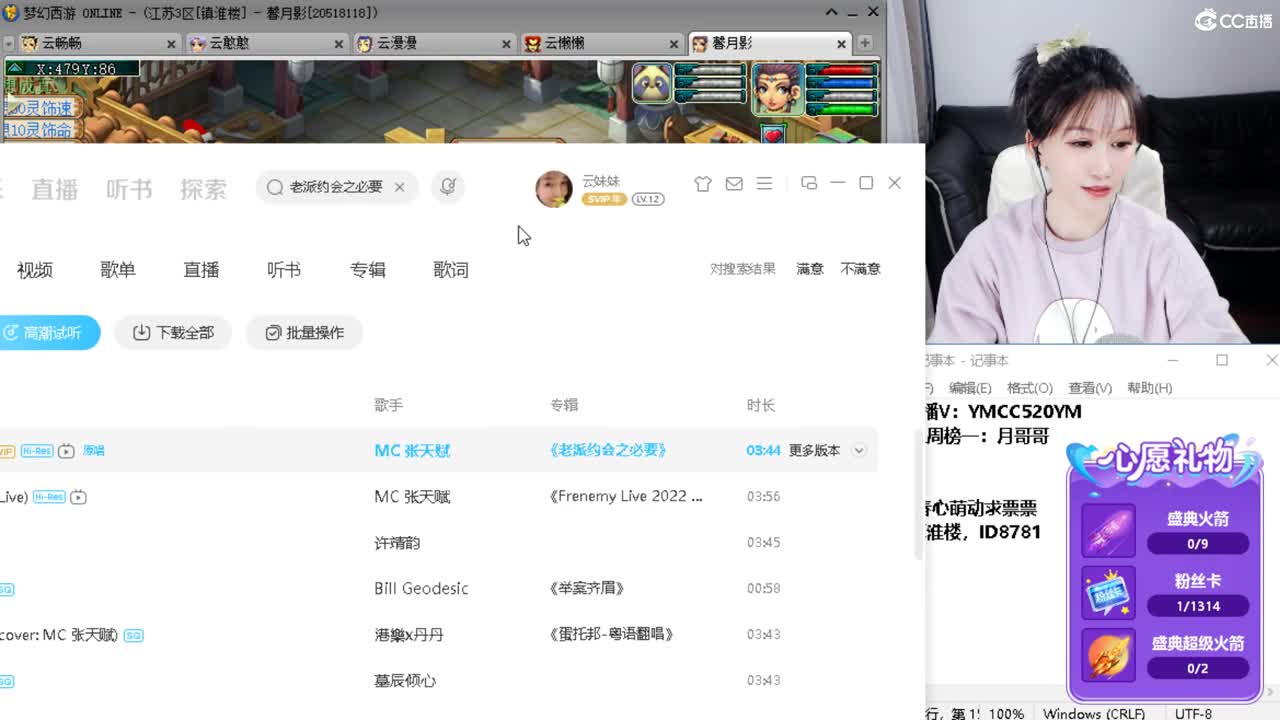Open Notepad's 格式(O) menu

[x=1030, y=388]
